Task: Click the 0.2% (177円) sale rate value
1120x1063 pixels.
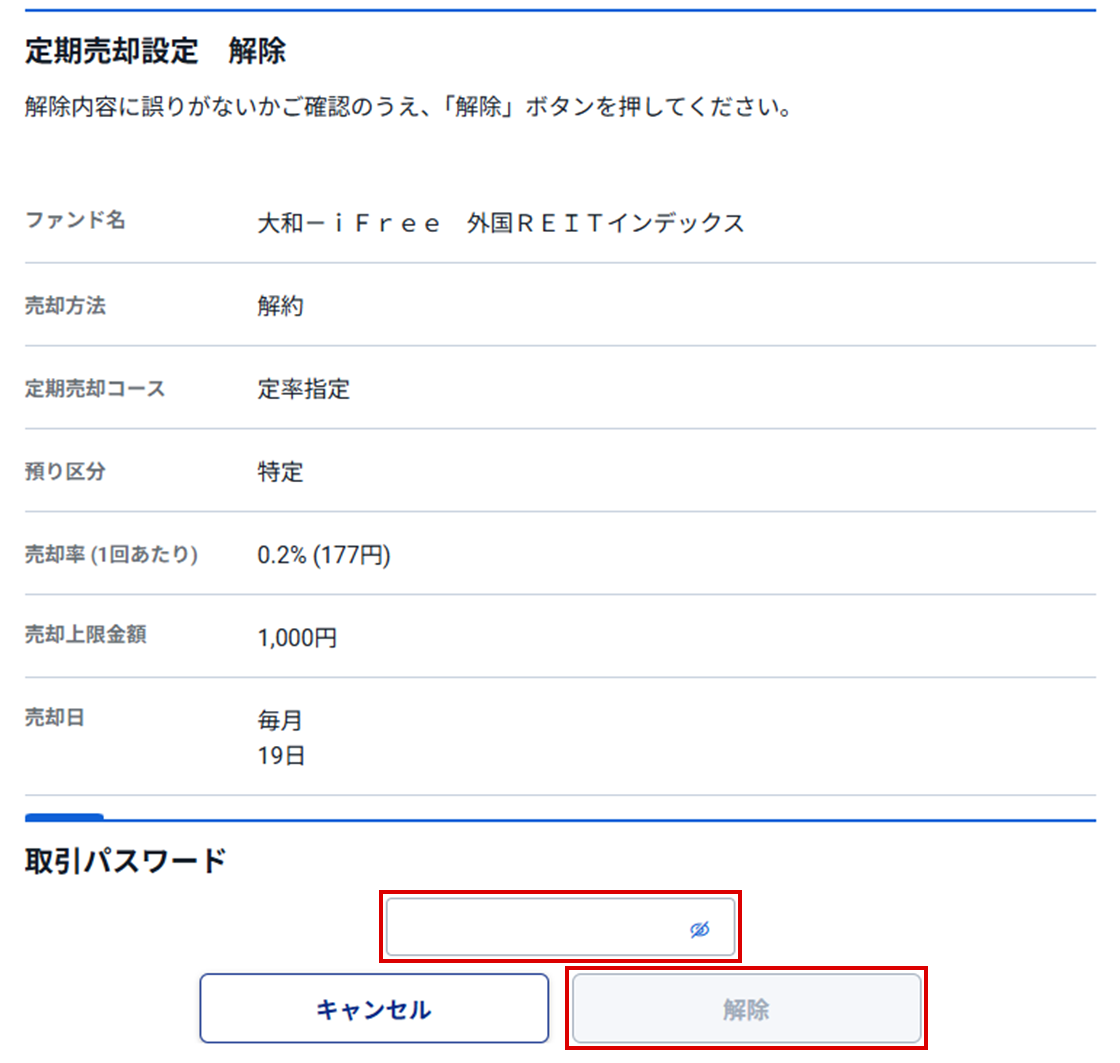Action: [x=323, y=556]
